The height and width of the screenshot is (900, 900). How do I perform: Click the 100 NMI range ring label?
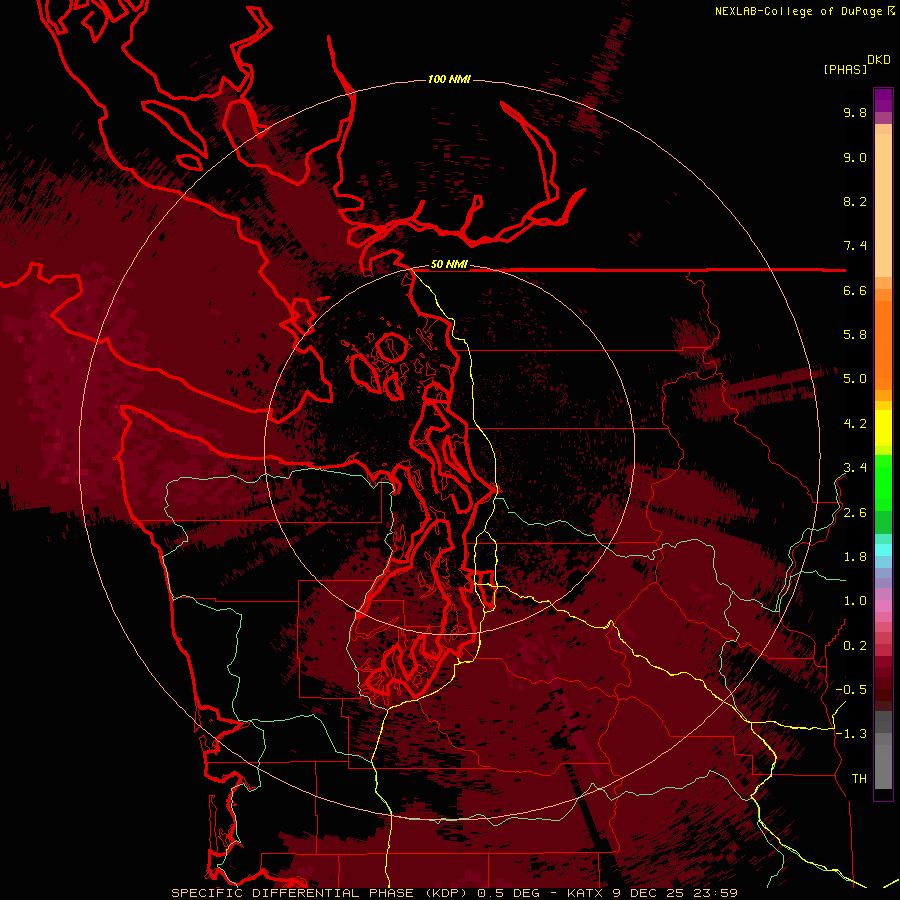point(449,79)
